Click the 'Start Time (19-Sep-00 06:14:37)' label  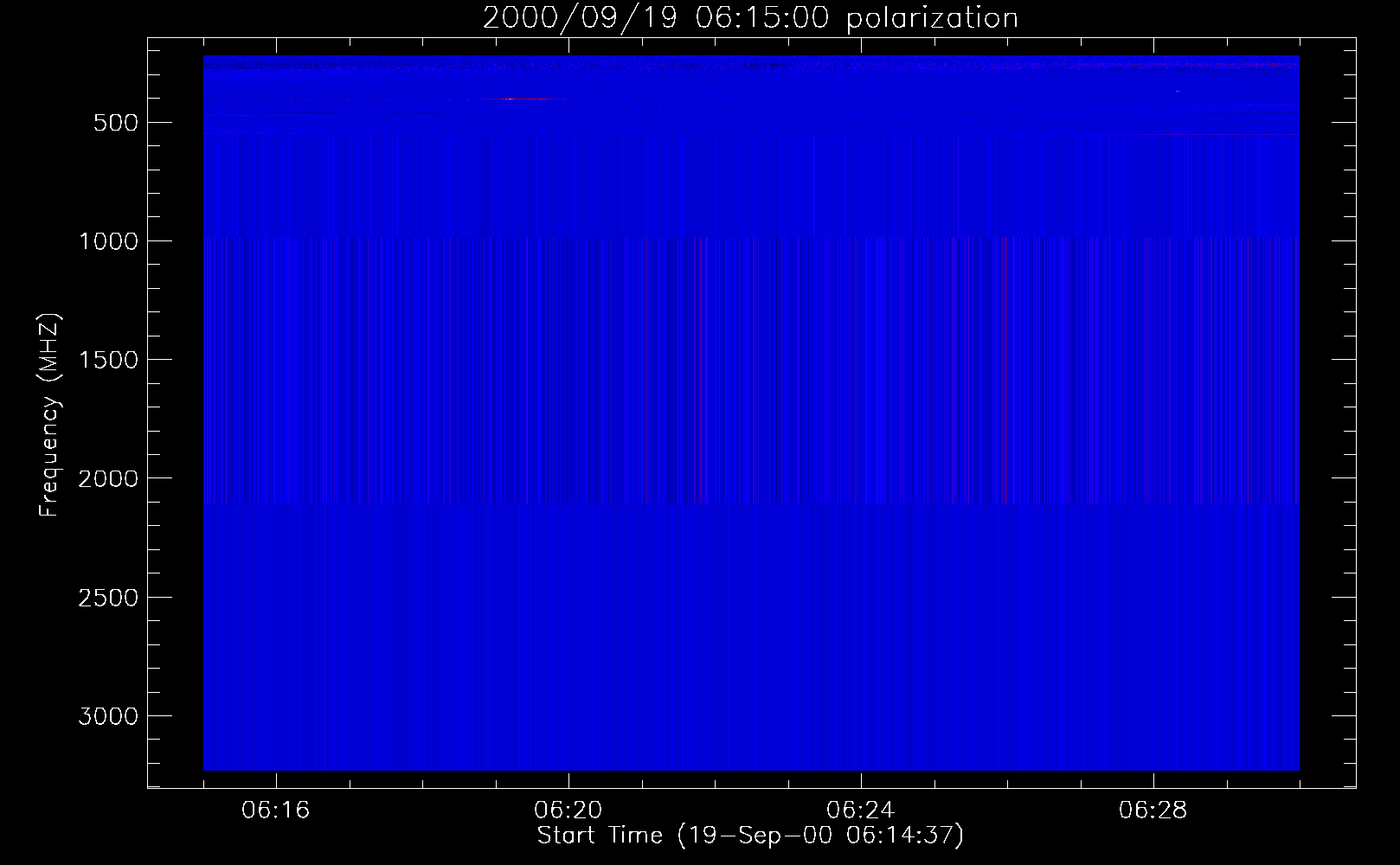click(750, 836)
